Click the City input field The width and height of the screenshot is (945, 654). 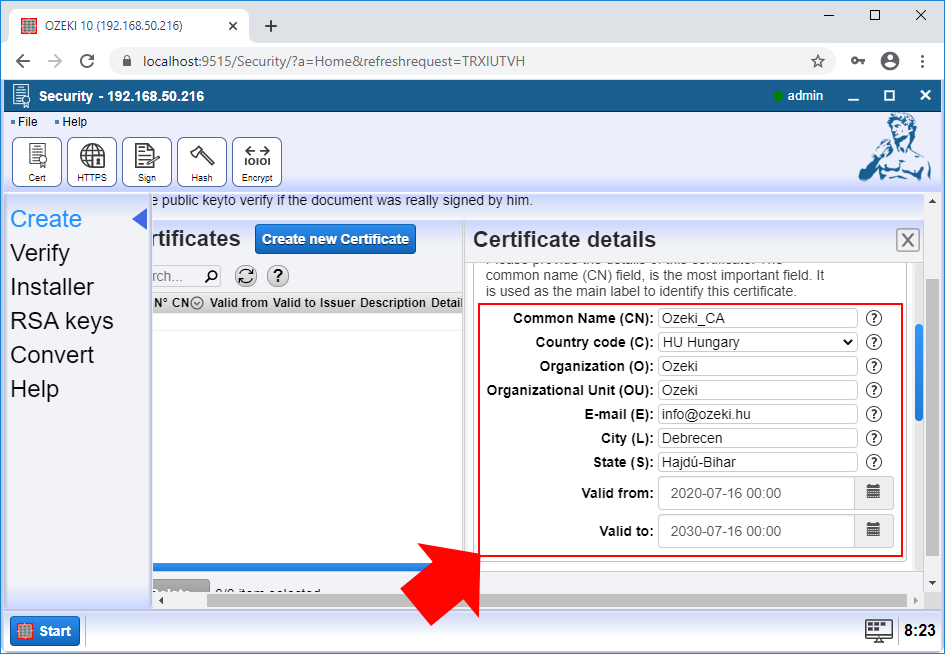(x=758, y=438)
